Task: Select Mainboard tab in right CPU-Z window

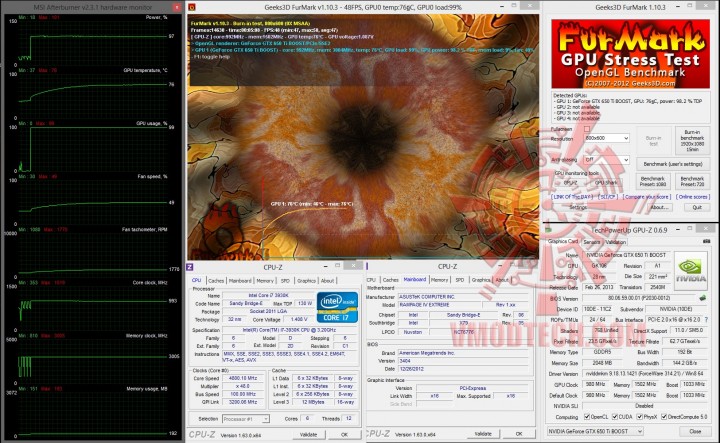Action: click(x=415, y=279)
